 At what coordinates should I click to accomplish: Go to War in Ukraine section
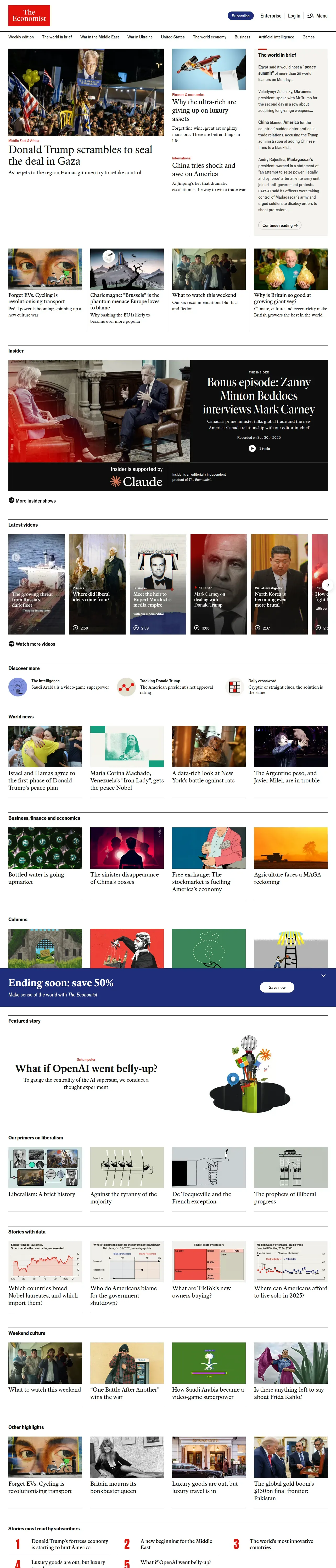(x=140, y=37)
